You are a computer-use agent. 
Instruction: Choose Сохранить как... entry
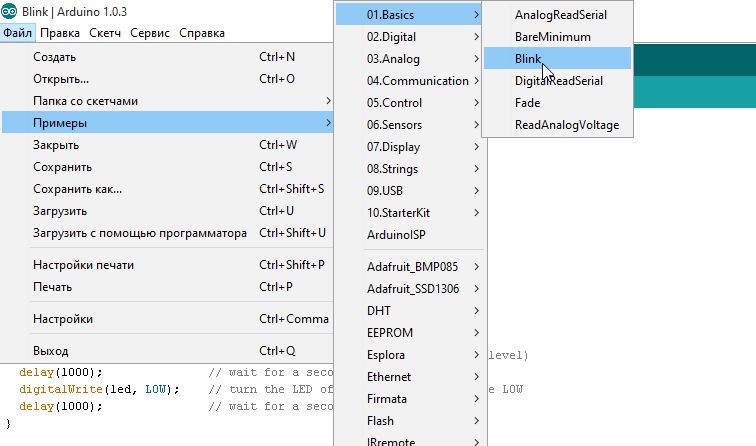(167, 189)
